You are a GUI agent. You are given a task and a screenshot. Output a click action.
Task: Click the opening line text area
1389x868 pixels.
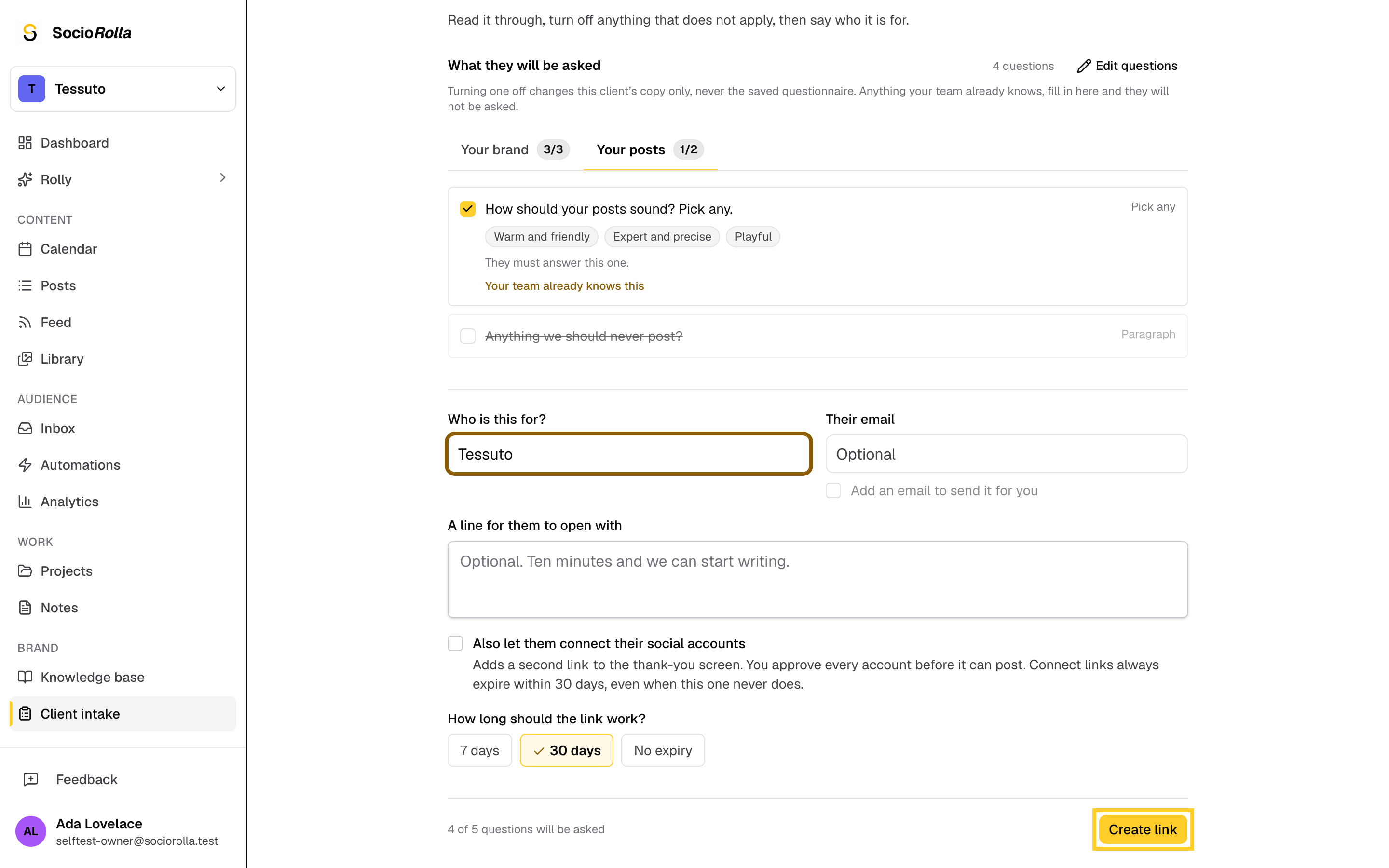click(x=817, y=580)
